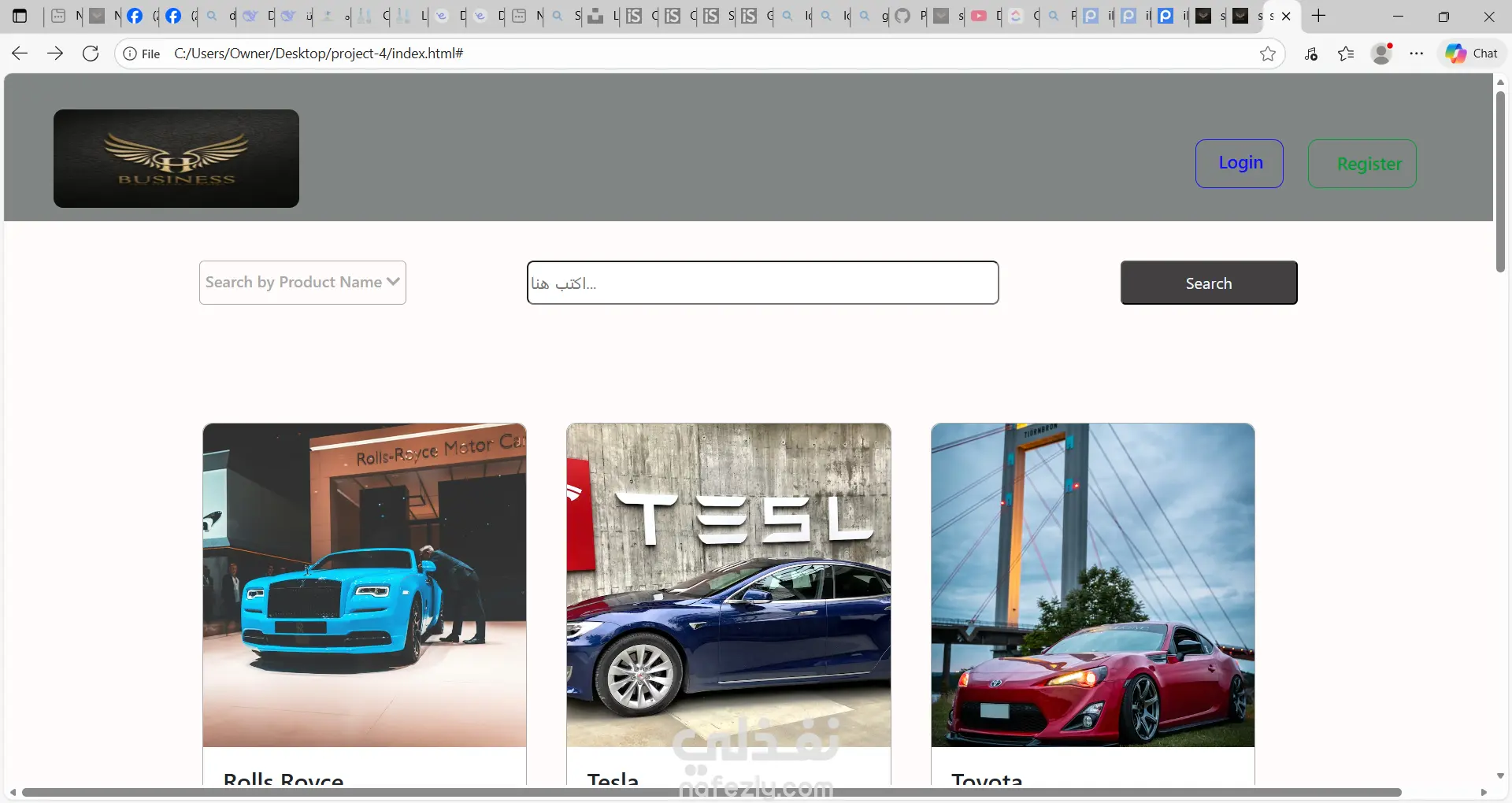Screen dimensions: 1512x803
Task: View site information for the File page
Action: [142, 54]
